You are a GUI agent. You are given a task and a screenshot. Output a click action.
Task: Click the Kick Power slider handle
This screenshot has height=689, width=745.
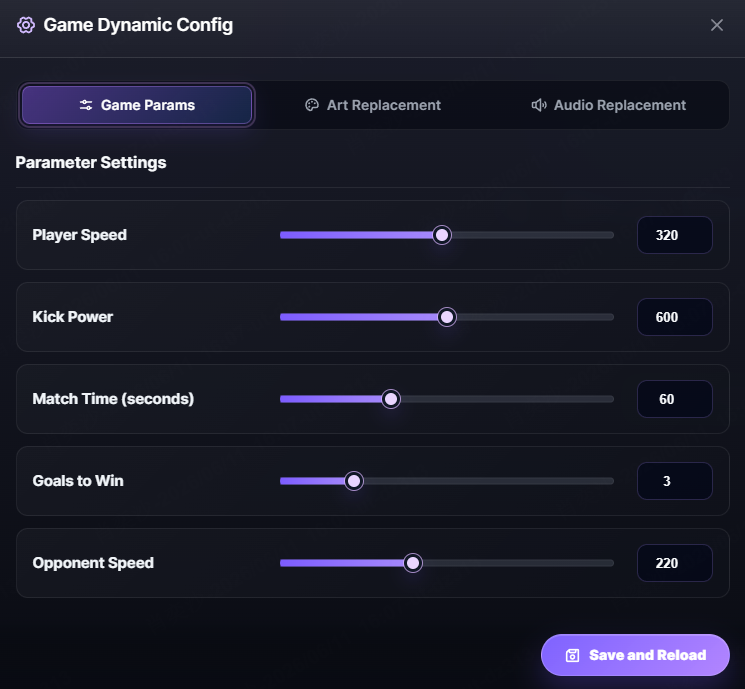coord(447,317)
